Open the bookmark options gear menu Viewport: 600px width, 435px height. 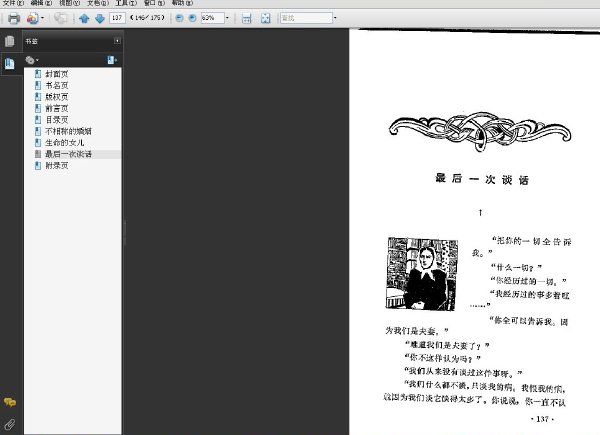click(31, 60)
